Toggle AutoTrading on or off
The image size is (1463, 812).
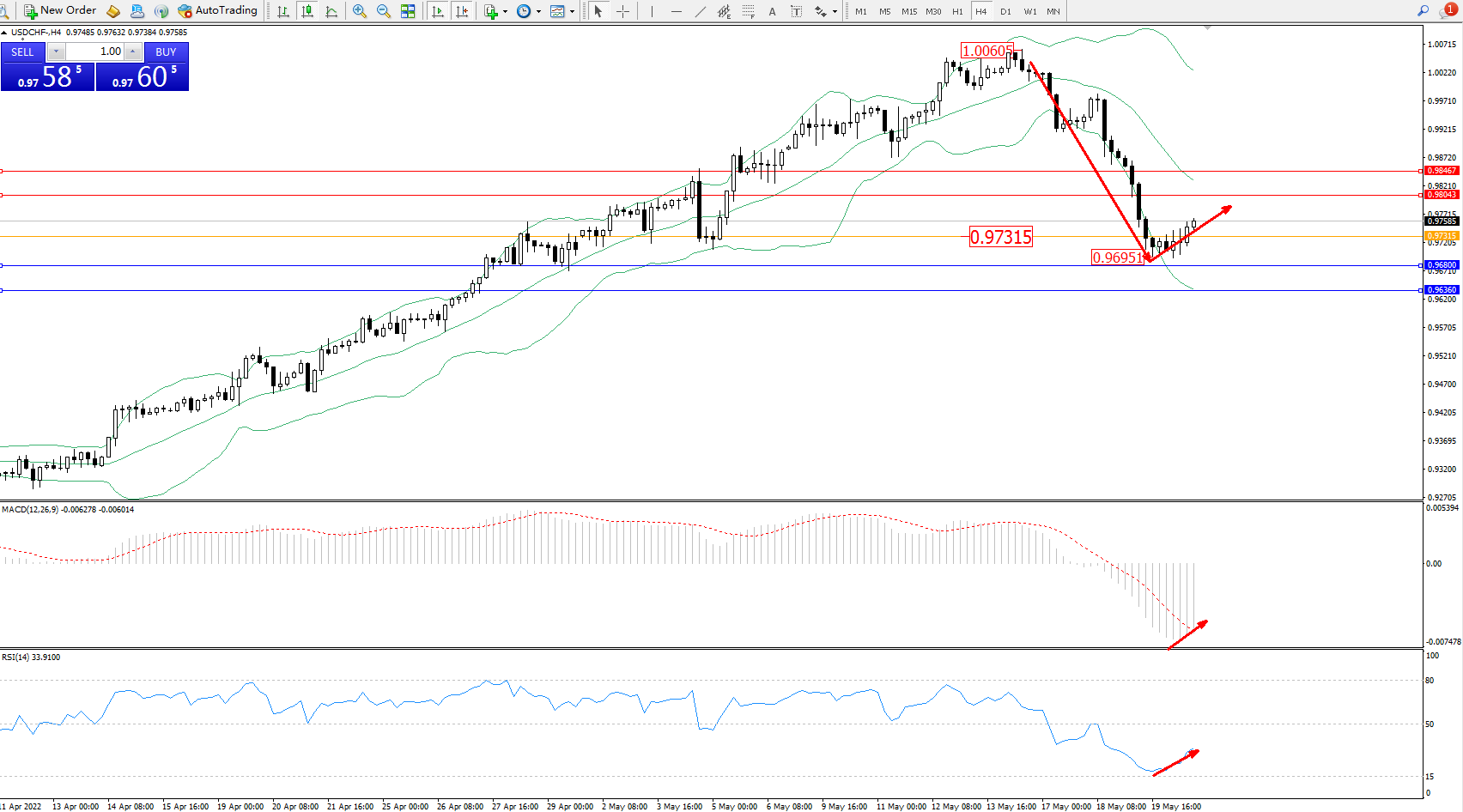tap(217, 10)
